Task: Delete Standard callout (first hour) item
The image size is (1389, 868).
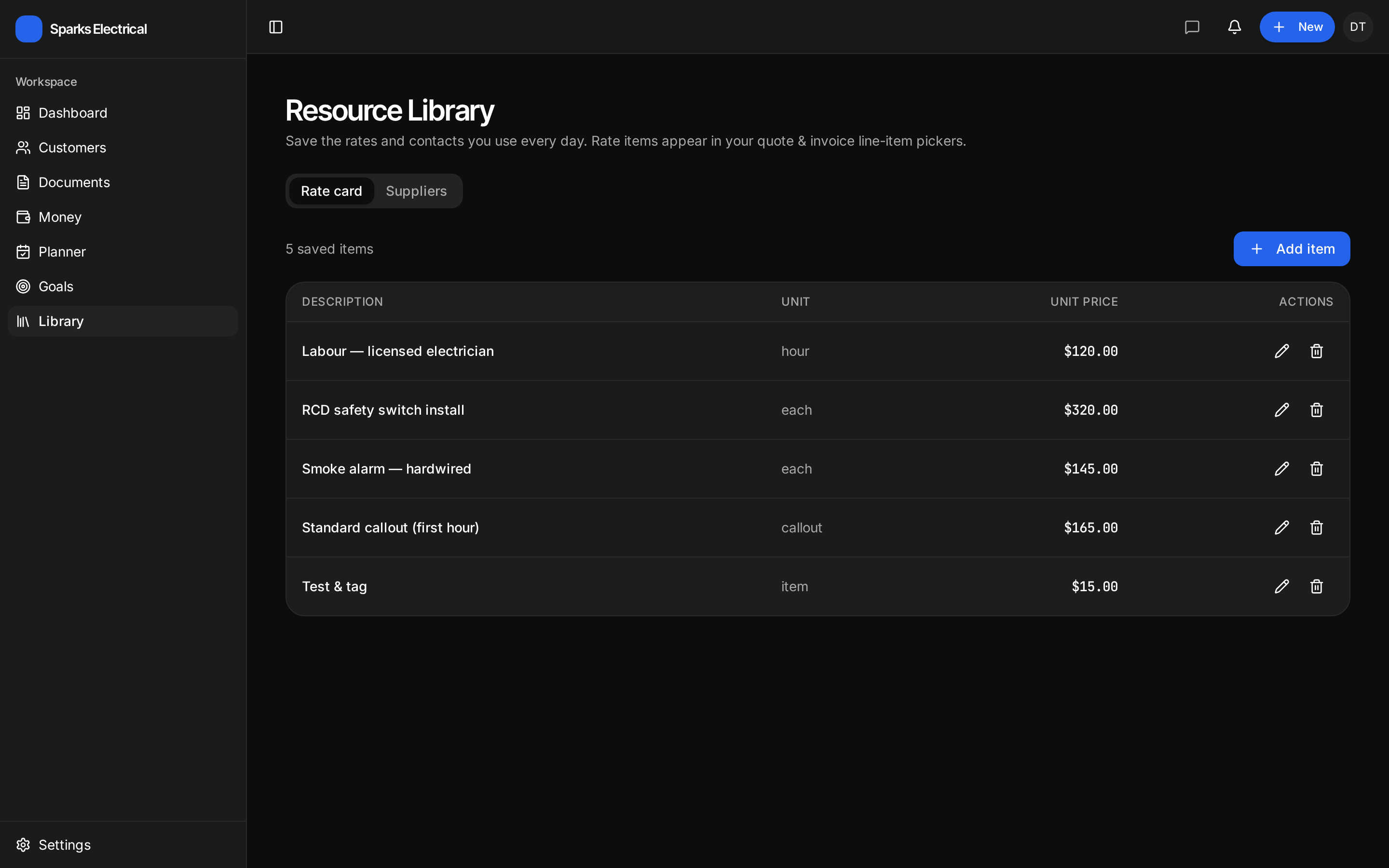Action: tap(1316, 528)
